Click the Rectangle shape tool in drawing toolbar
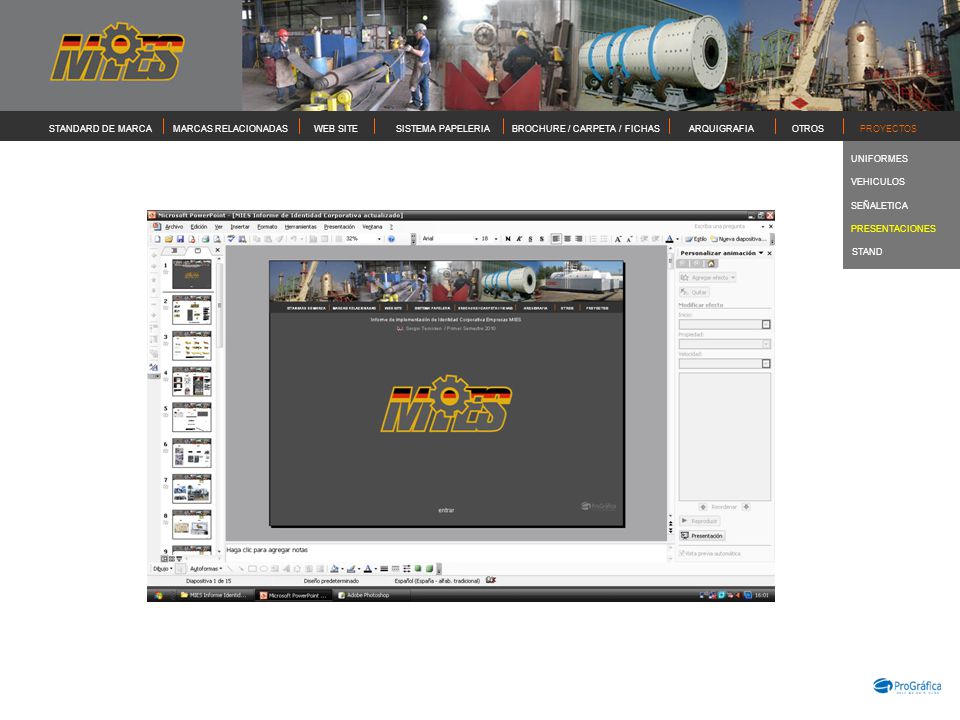This screenshot has width=960, height=720. 252,569
